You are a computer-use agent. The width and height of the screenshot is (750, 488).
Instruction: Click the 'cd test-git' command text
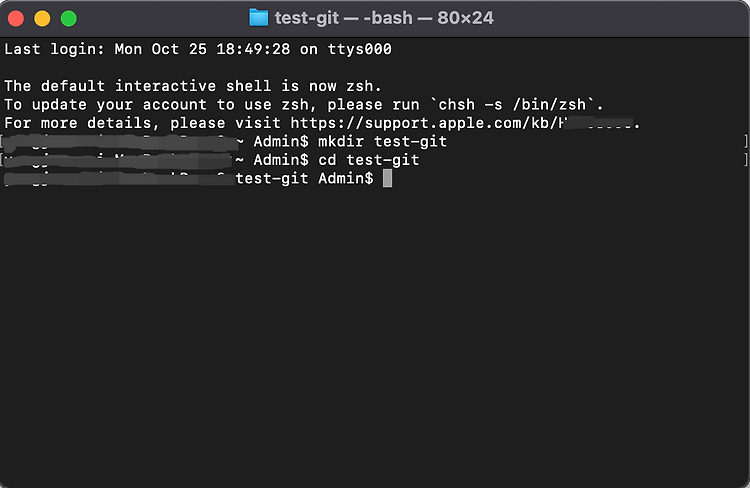click(368, 160)
